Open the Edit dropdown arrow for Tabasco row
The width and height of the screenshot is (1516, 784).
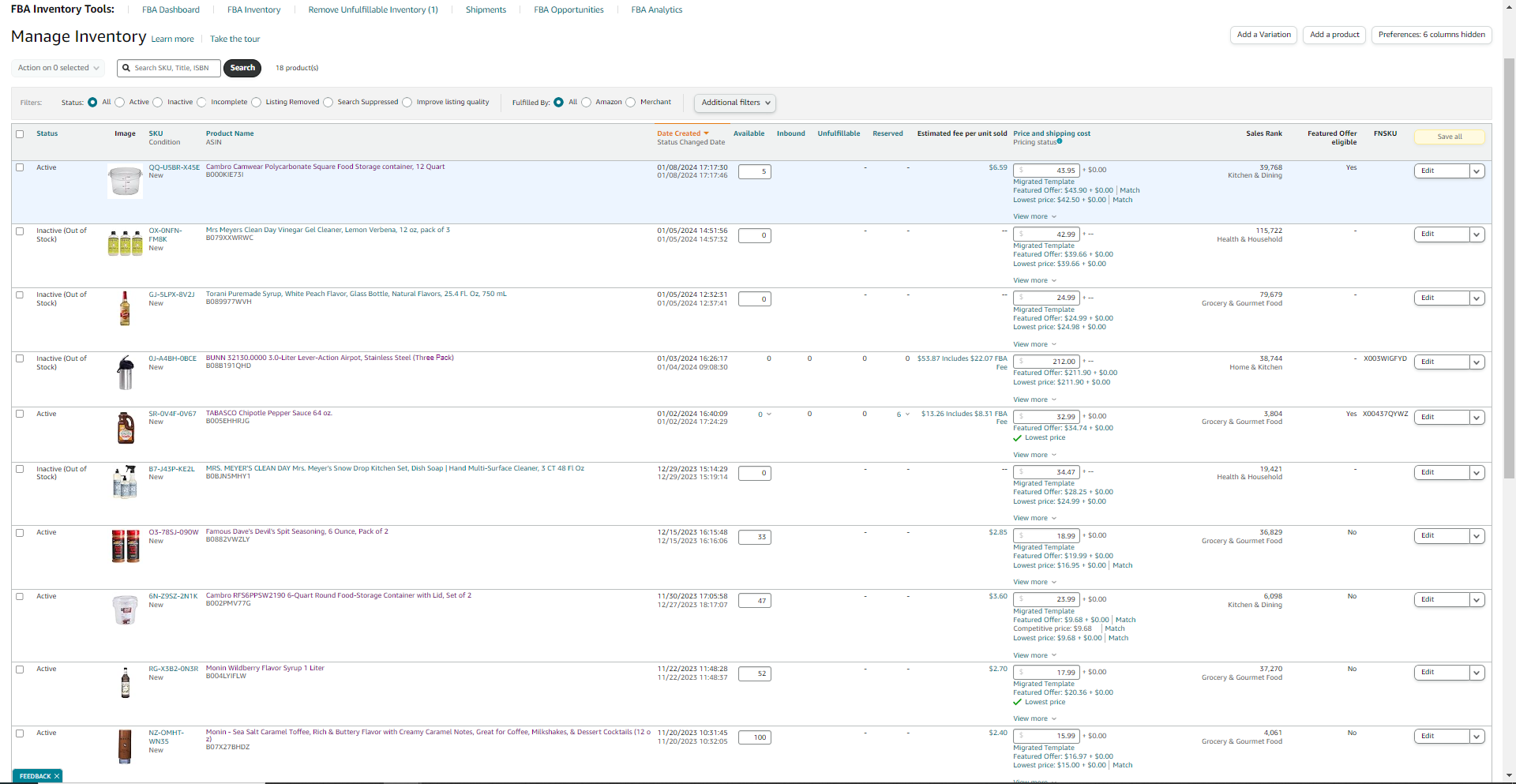pyautogui.click(x=1477, y=418)
